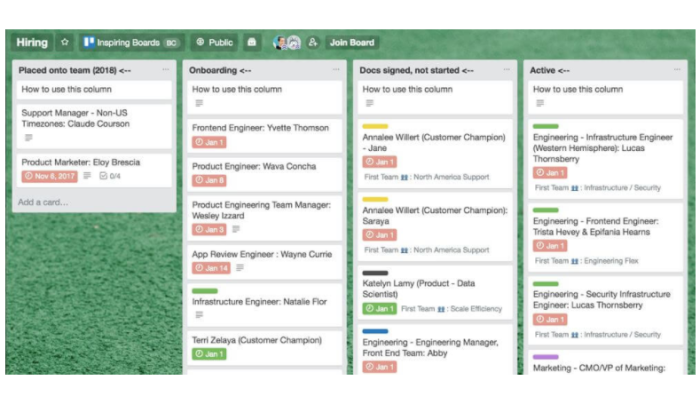Open Product Engineer: Wava Concha card

coord(265,174)
